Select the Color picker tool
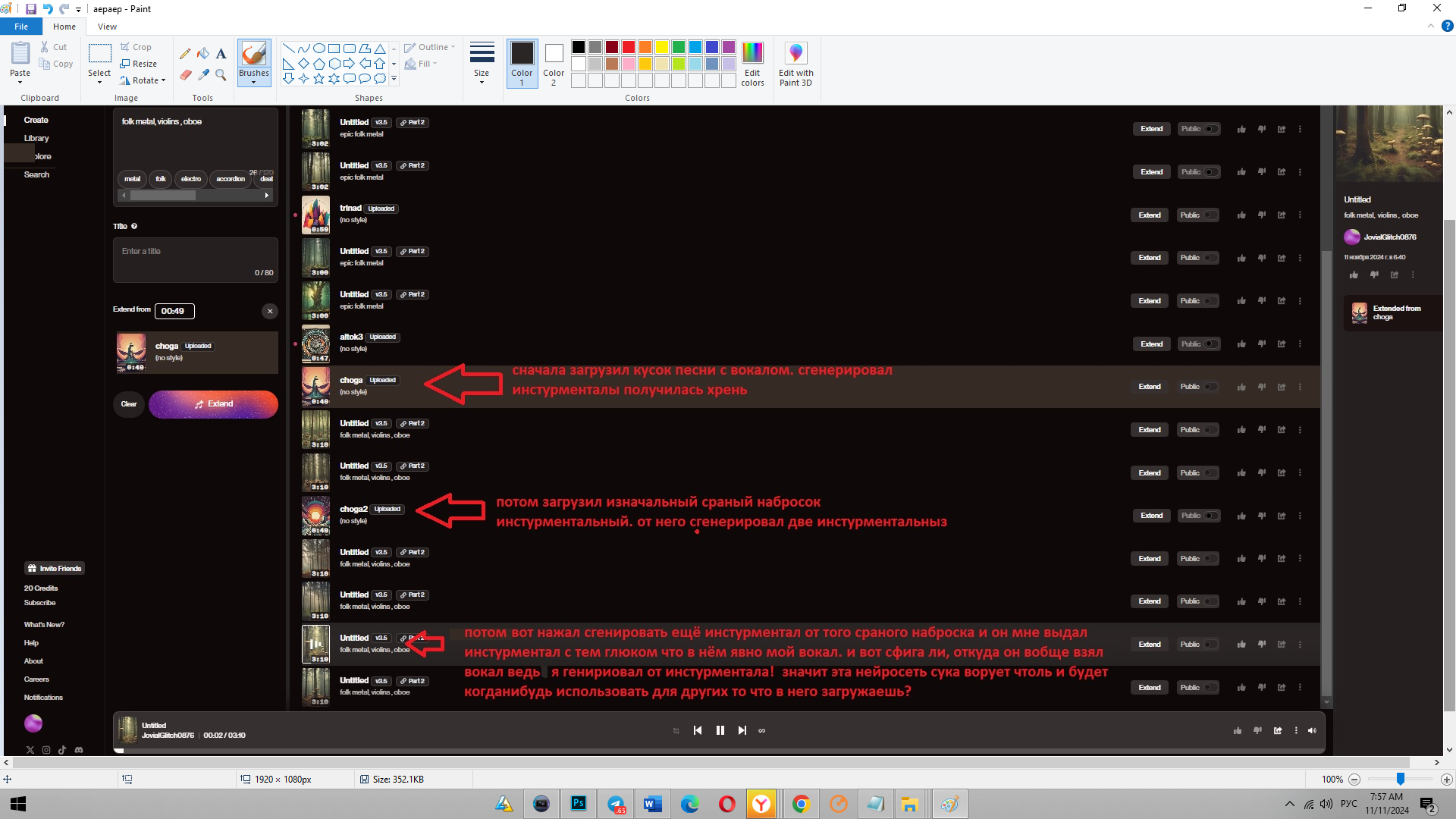 [x=203, y=74]
